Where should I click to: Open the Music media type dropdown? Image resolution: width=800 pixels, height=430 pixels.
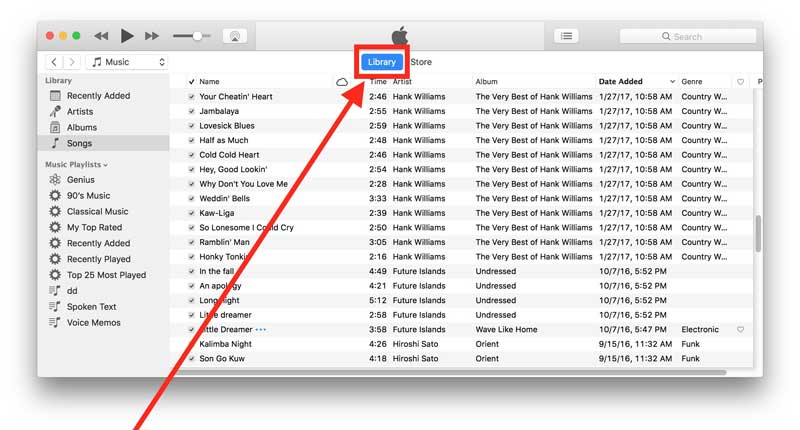coord(127,62)
